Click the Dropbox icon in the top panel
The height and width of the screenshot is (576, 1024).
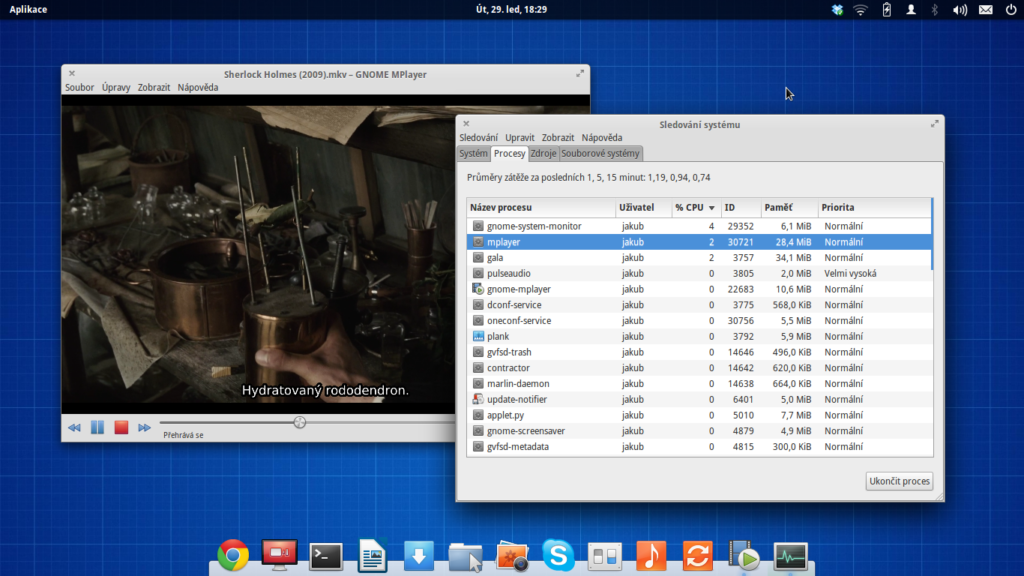(x=837, y=10)
